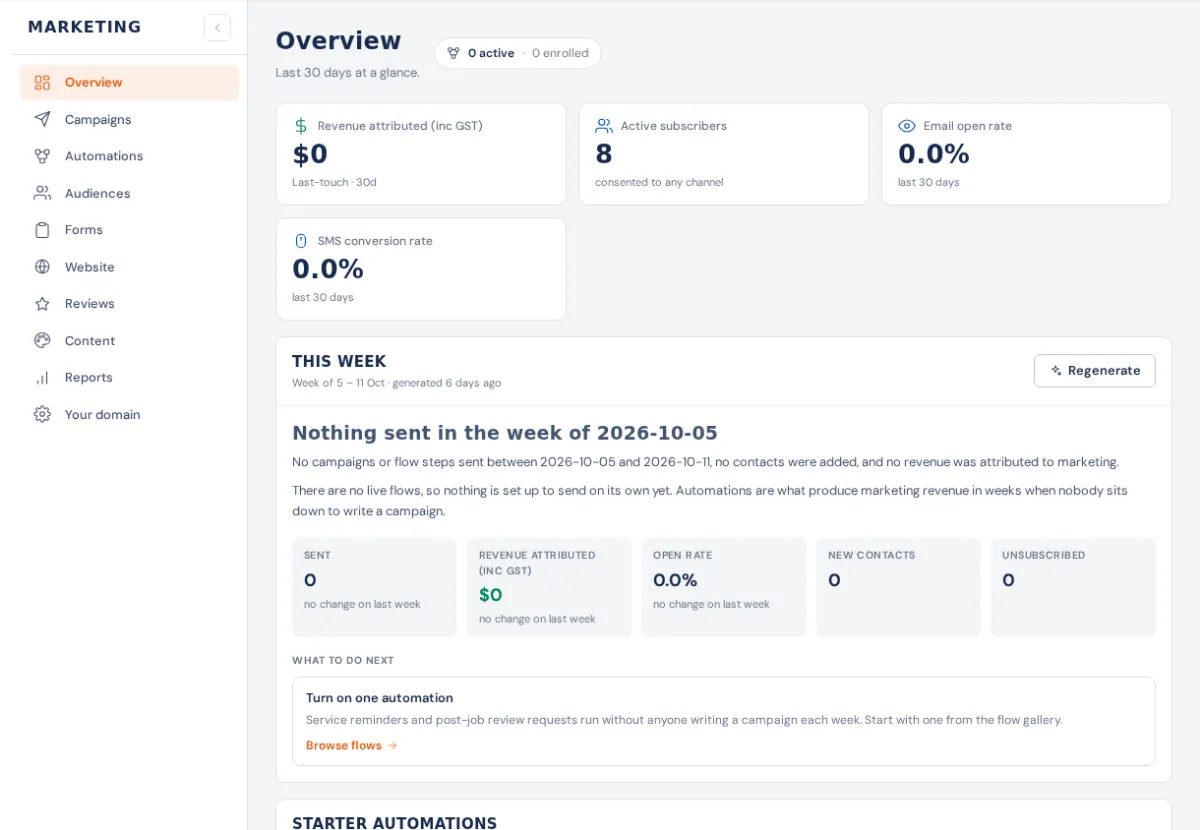Open the Content section
This screenshot has height=830, width=1200.
coord(130,341)
